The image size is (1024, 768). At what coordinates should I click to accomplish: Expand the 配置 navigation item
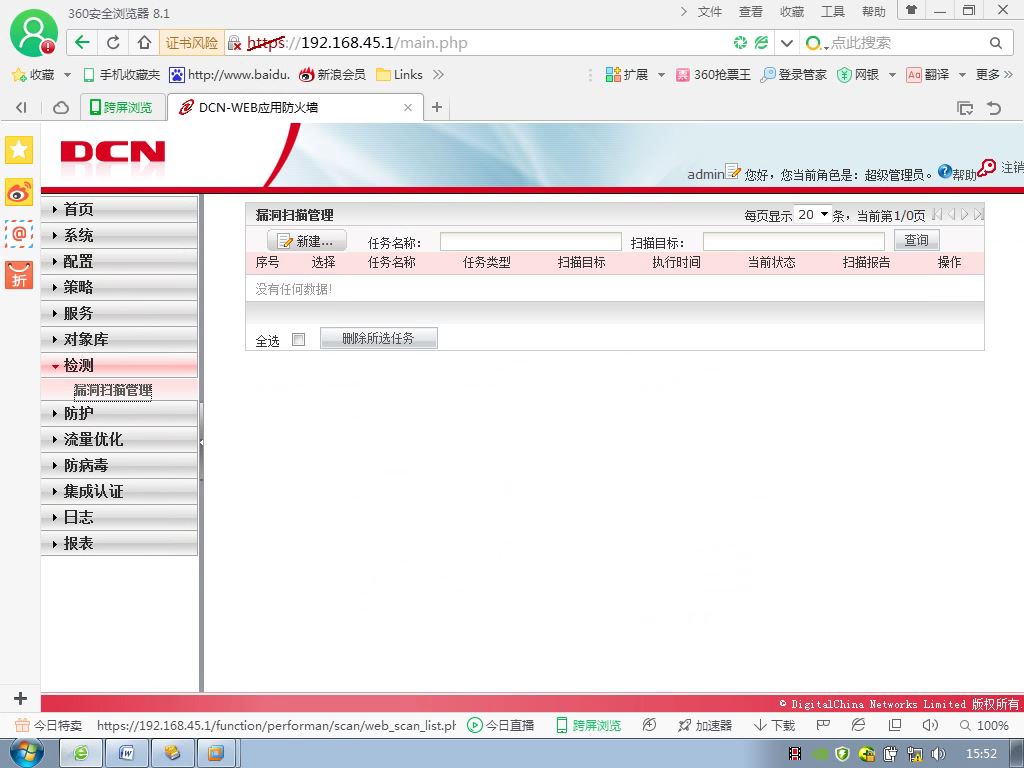(120, 261)
